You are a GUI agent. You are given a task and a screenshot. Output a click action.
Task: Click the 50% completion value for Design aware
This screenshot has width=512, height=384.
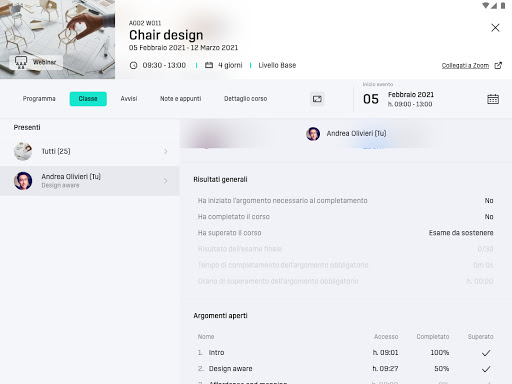(441, 369)
